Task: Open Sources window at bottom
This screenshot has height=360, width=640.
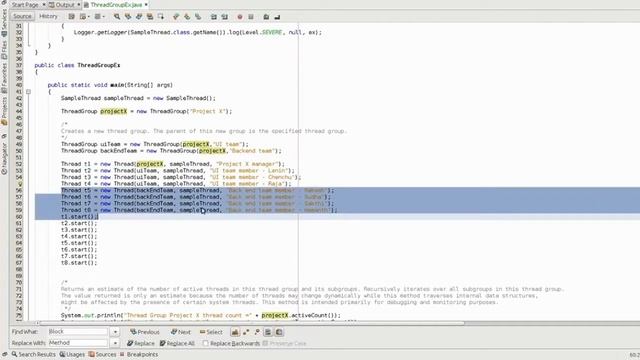Action: (x=102, y=354)
